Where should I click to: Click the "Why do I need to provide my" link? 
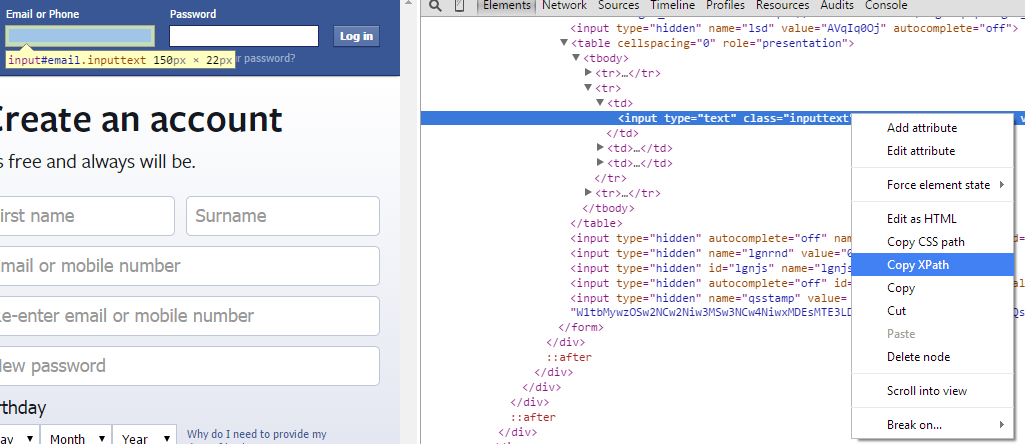[256, 434]
